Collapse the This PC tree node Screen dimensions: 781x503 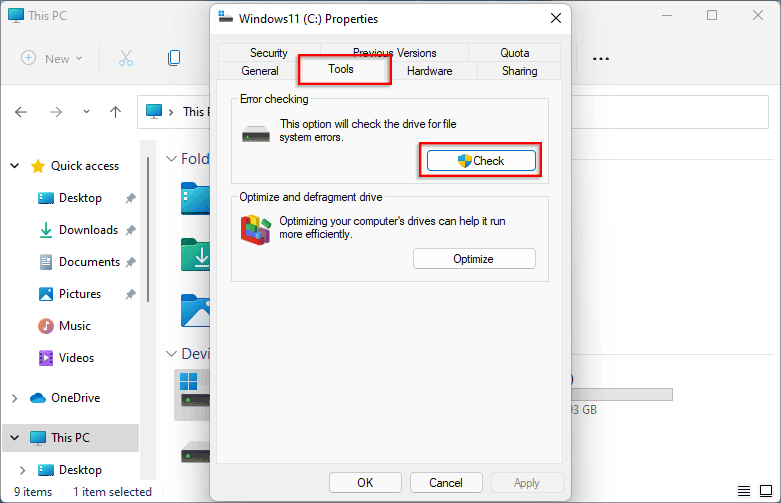click(x=15, y=438)
